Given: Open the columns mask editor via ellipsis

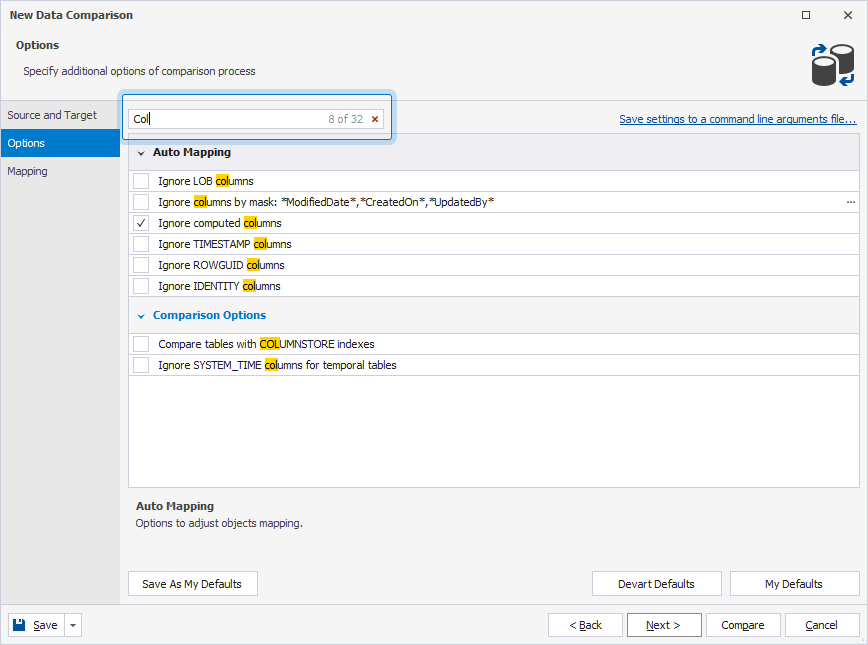Looking at the screenshot, I should [851, 202].
